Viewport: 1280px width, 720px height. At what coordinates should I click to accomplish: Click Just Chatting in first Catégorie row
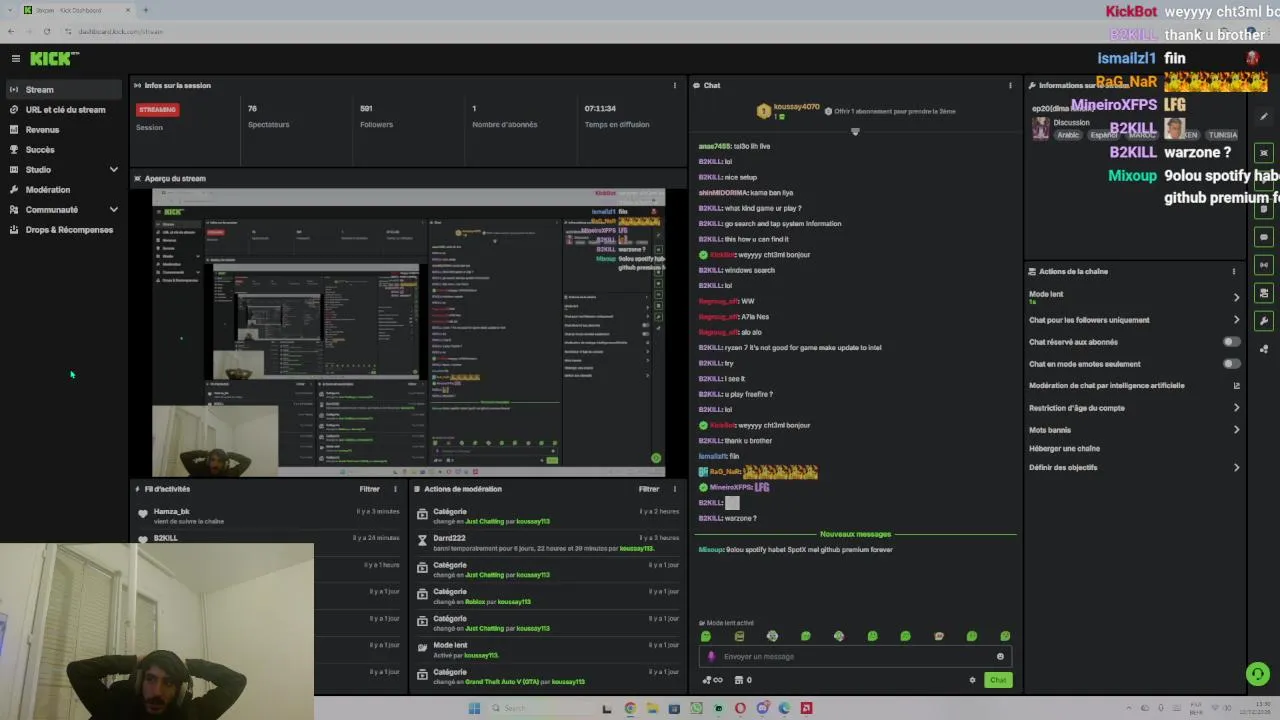(x=485, y=521)
